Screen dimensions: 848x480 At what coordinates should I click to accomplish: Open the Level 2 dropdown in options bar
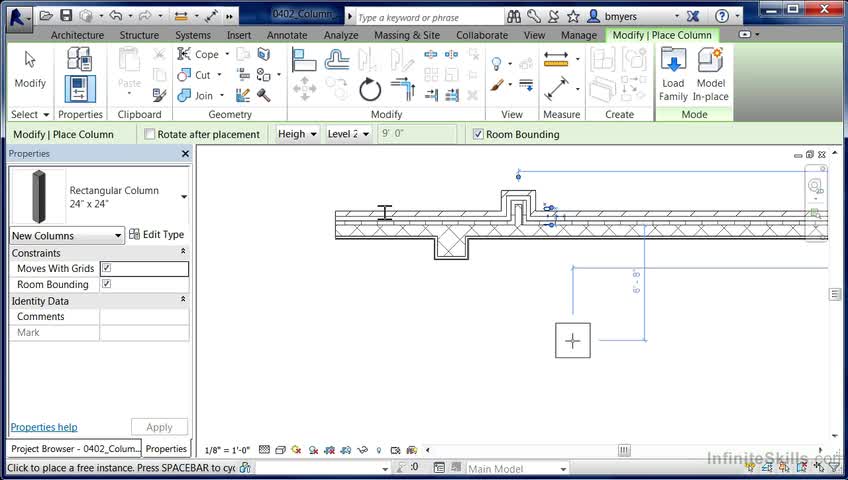pos(348,134)
